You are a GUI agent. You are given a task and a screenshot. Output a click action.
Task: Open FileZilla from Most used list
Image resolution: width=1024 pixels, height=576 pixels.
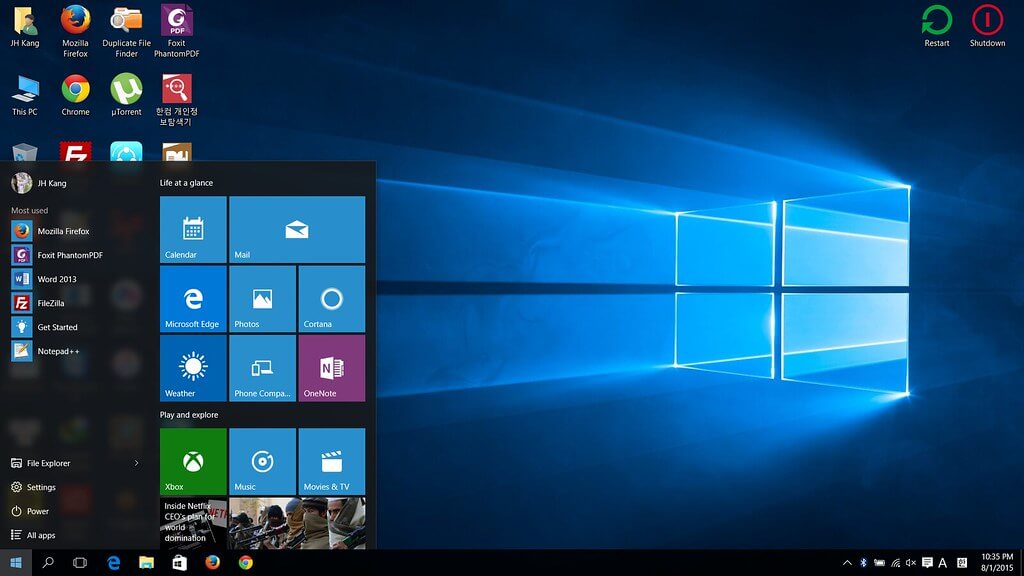tap(75, 303)
